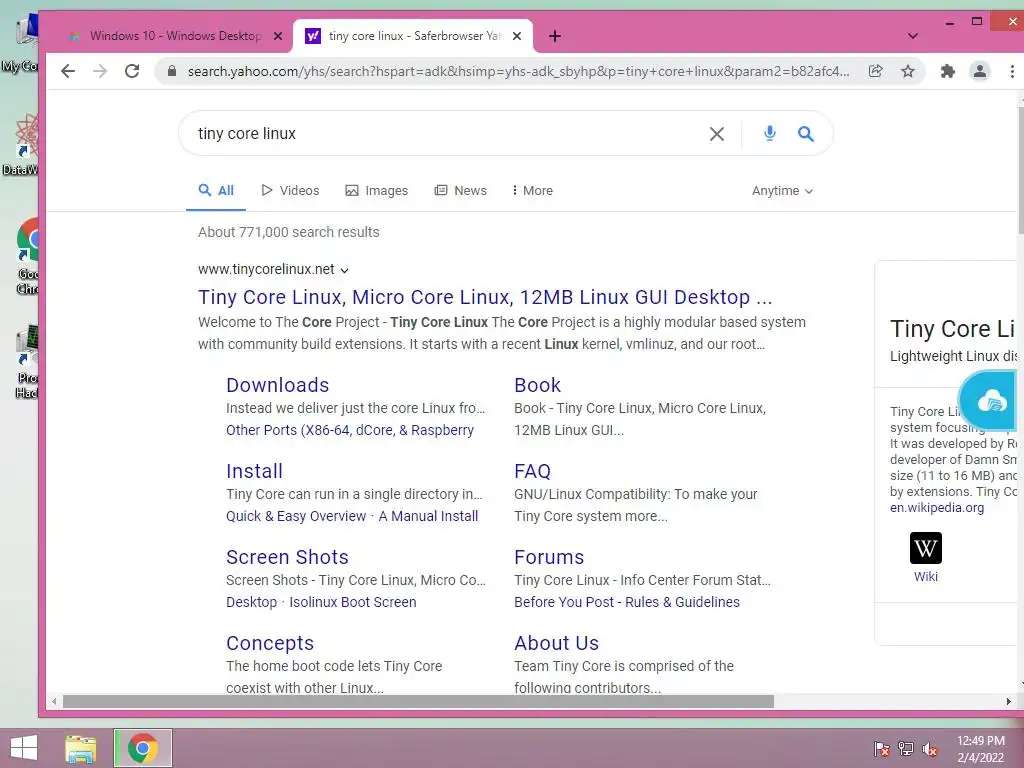Click the browser forward arrow
Viewport: 1024px width, 768px height.
(100, 71)
